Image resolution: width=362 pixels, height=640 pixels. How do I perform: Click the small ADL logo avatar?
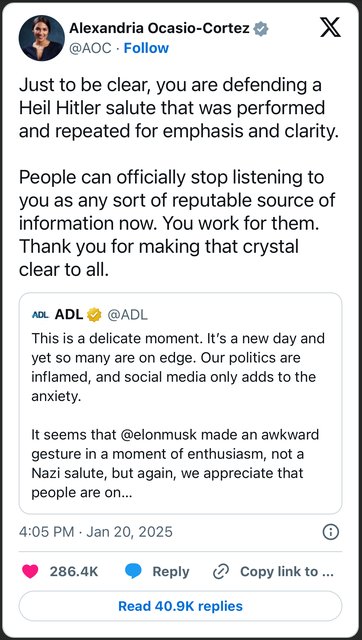tap(40, 315)
